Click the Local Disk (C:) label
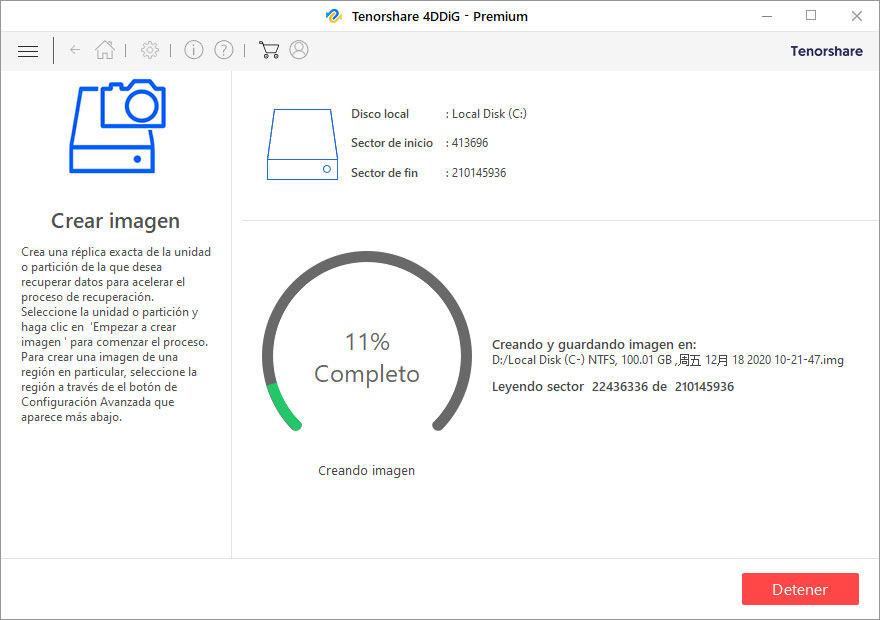Image resolution: width=880 pixels, height=620 pixels. coord(489,114)
